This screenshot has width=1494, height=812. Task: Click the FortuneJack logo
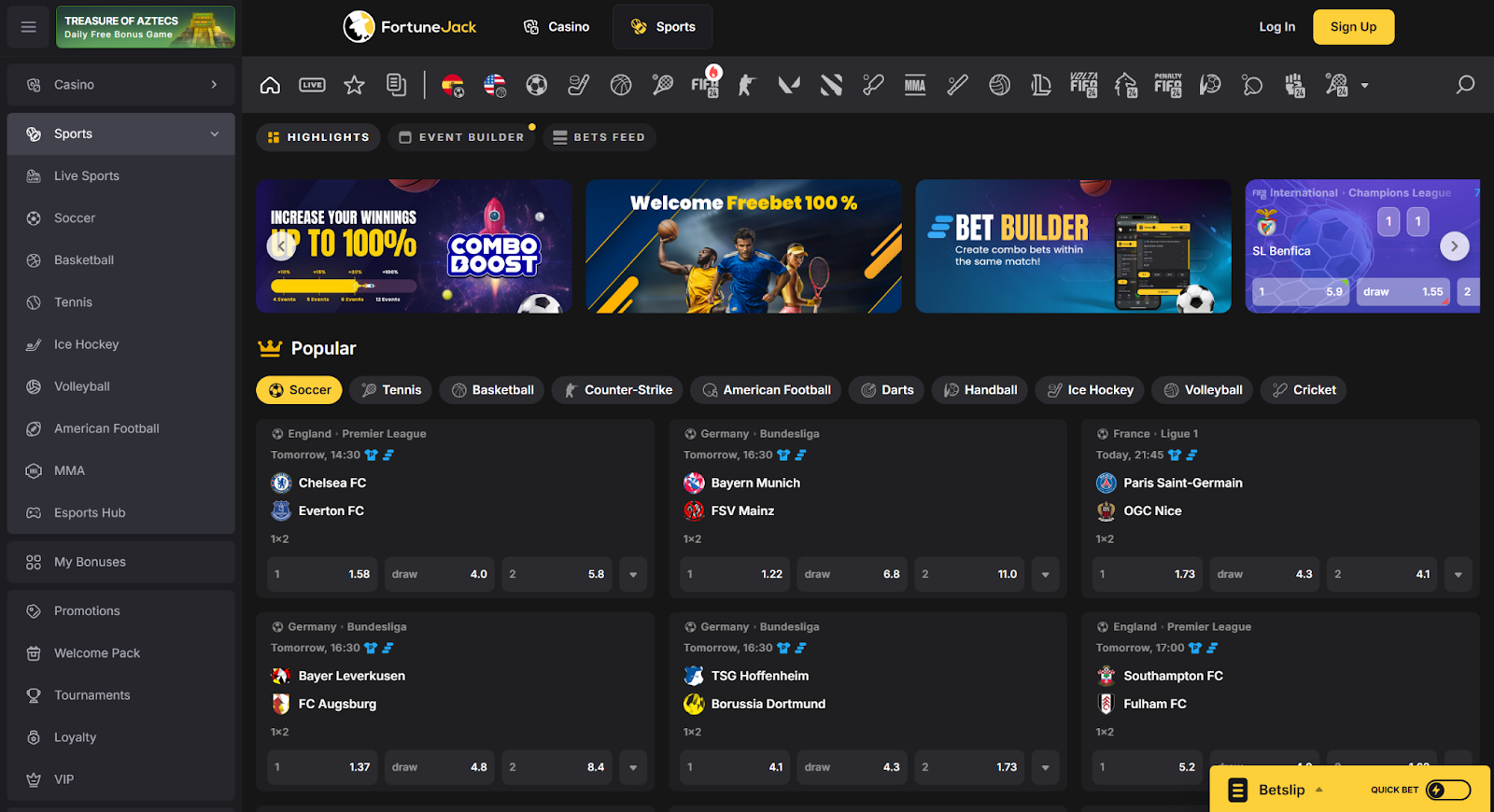click(x=409, y=27)
